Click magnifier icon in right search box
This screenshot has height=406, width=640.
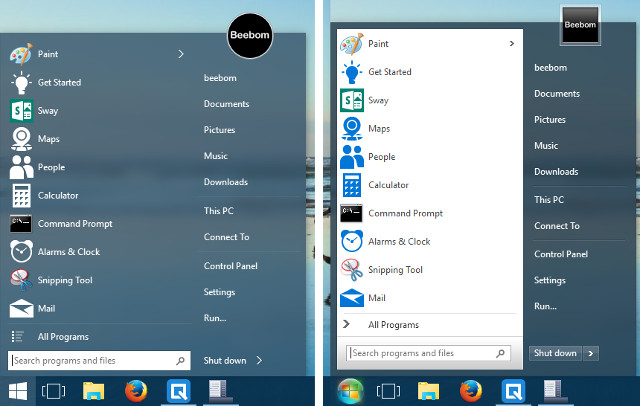[x=500, y=353]
